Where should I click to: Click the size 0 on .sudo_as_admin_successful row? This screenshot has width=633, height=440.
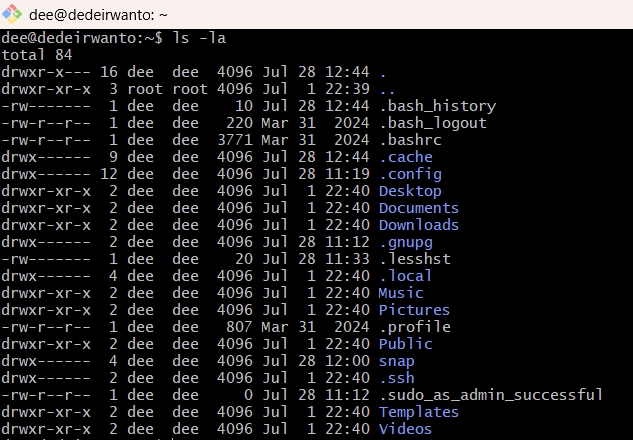[248, 395]
